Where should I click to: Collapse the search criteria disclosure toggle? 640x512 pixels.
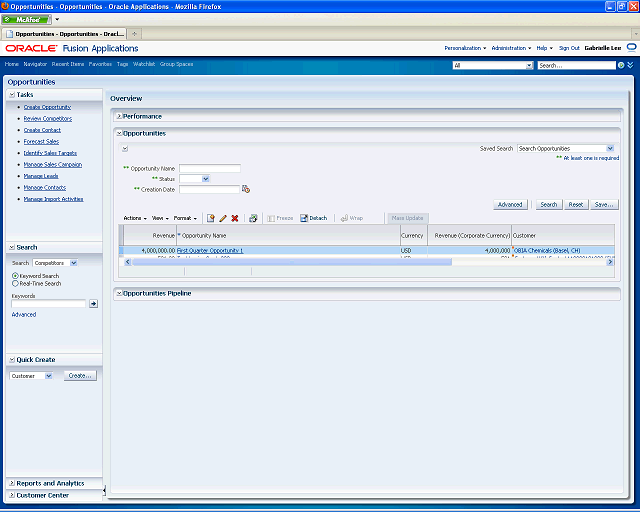coord(125,149)
